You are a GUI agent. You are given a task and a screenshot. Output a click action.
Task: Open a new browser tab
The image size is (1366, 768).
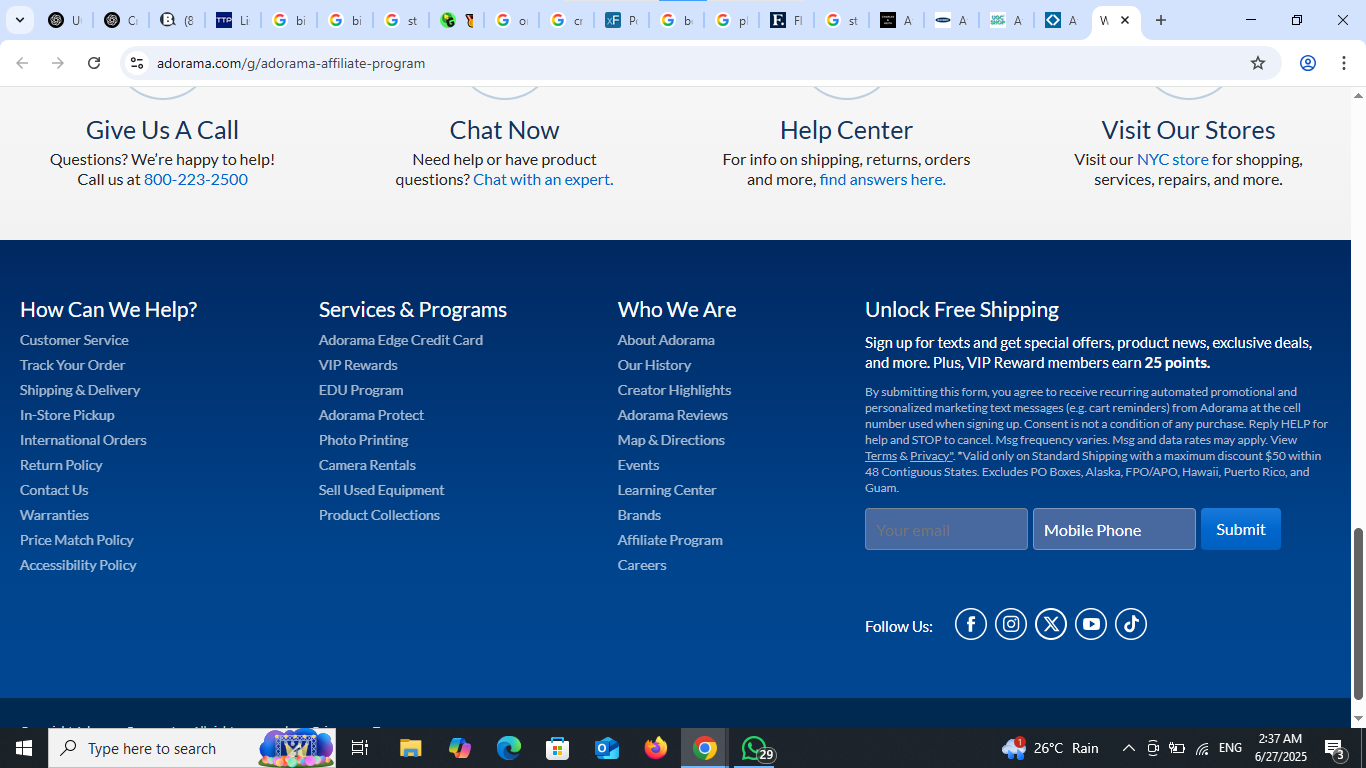(x=1160, y=20)
